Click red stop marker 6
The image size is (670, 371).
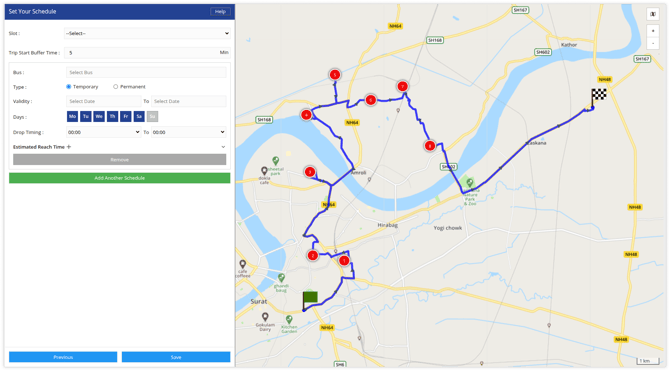[x=370, y=100]
